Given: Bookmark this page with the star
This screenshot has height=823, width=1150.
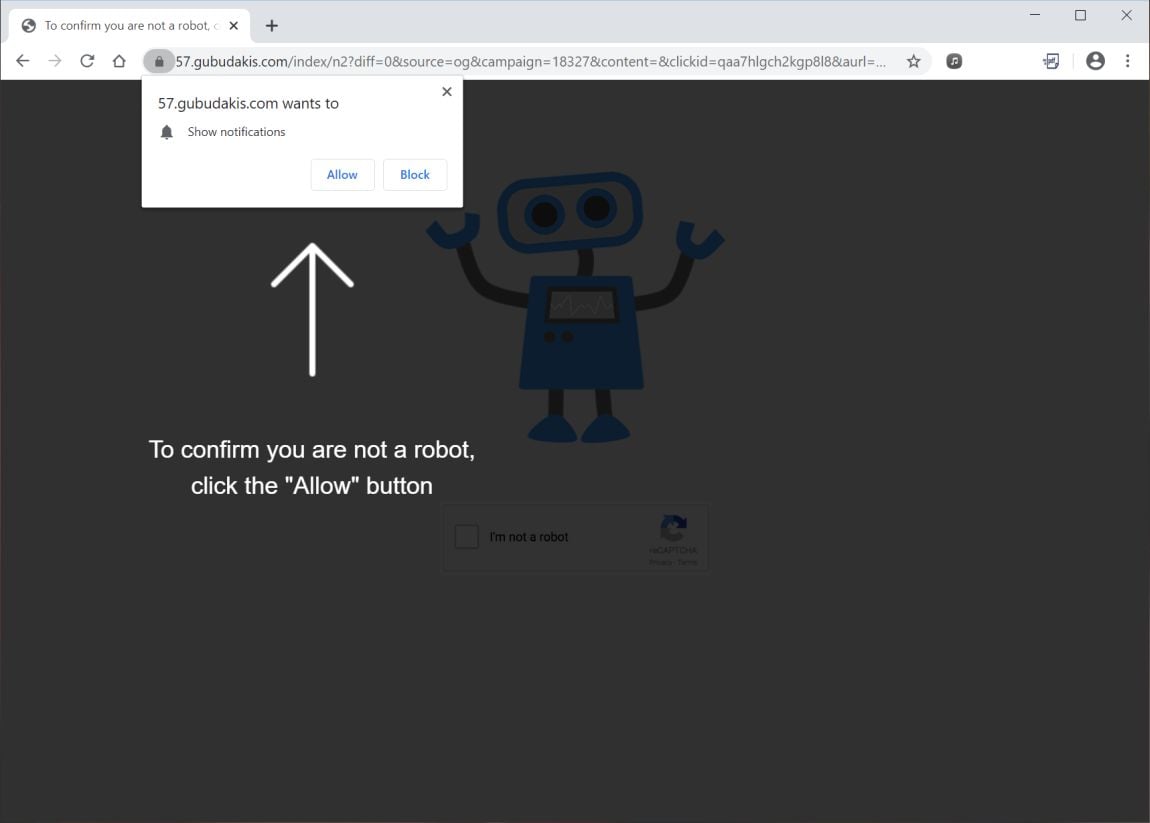Looking at the screenshot, I should [913, 62].
